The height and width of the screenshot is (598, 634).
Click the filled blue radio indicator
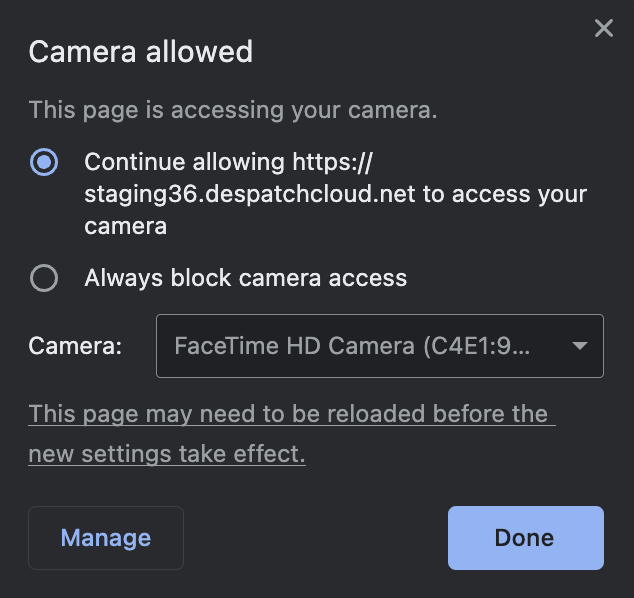(x=44, y=162)
